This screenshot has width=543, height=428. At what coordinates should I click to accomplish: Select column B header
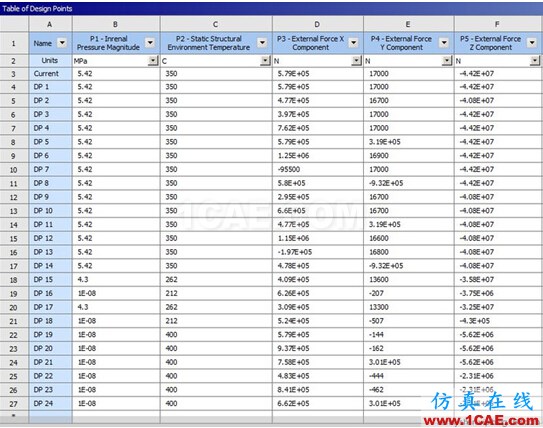(x=116, y=24)
